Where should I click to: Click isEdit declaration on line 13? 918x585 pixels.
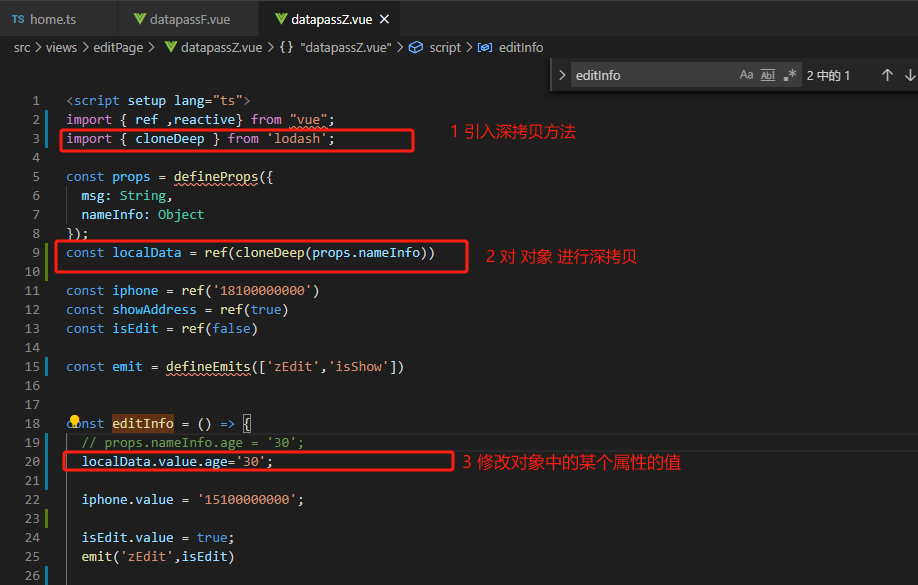coord(135,329)
